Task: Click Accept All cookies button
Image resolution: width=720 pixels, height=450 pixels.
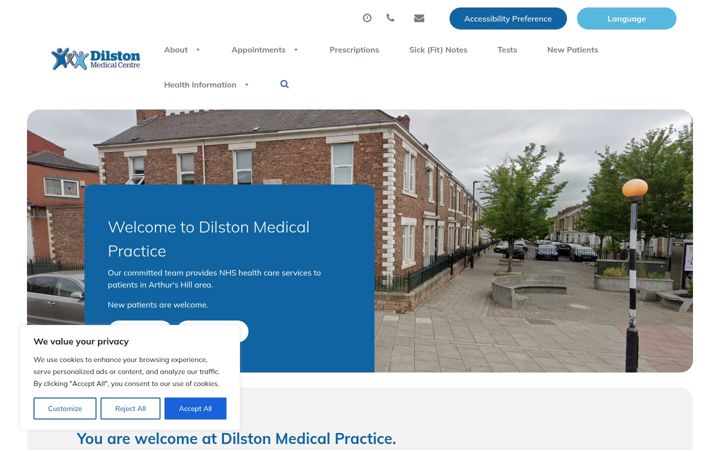Action: coord(195,408)
